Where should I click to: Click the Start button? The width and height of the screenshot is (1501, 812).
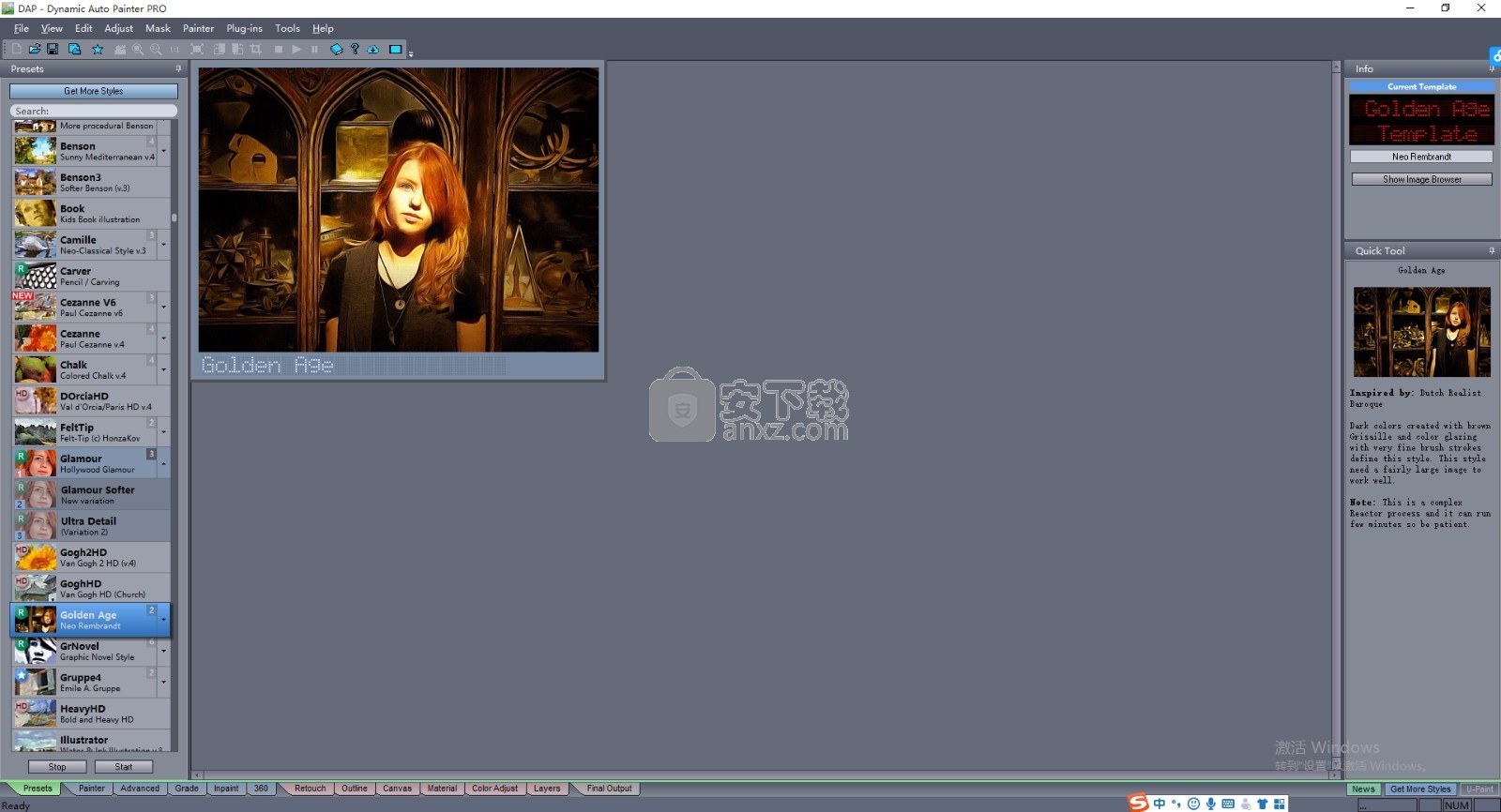[124, 767]
